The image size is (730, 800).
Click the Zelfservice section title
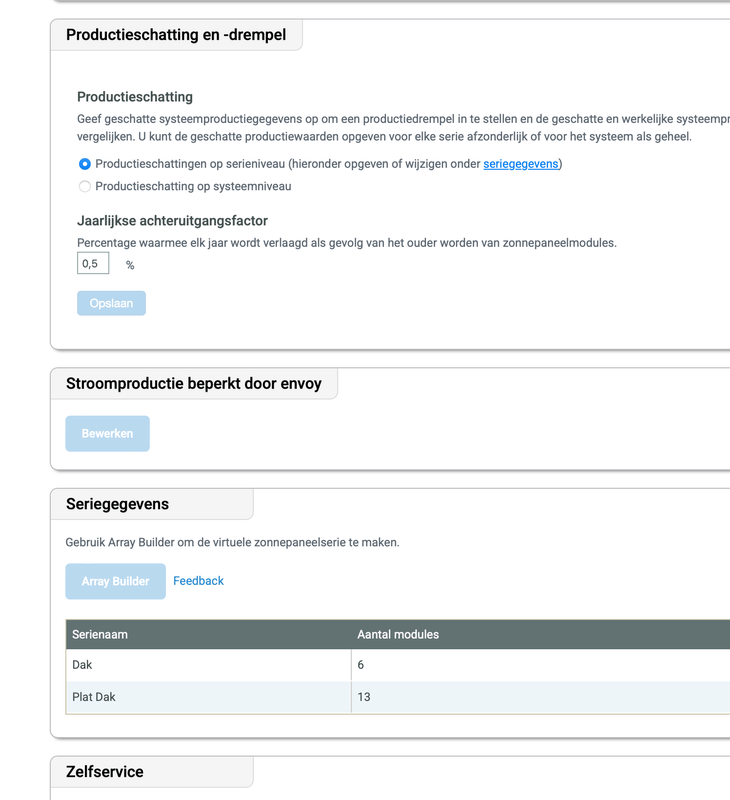point(105,772)
